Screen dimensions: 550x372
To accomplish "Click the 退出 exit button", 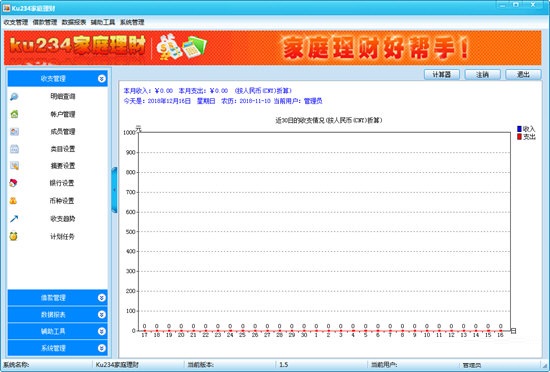I will [523, 75].
